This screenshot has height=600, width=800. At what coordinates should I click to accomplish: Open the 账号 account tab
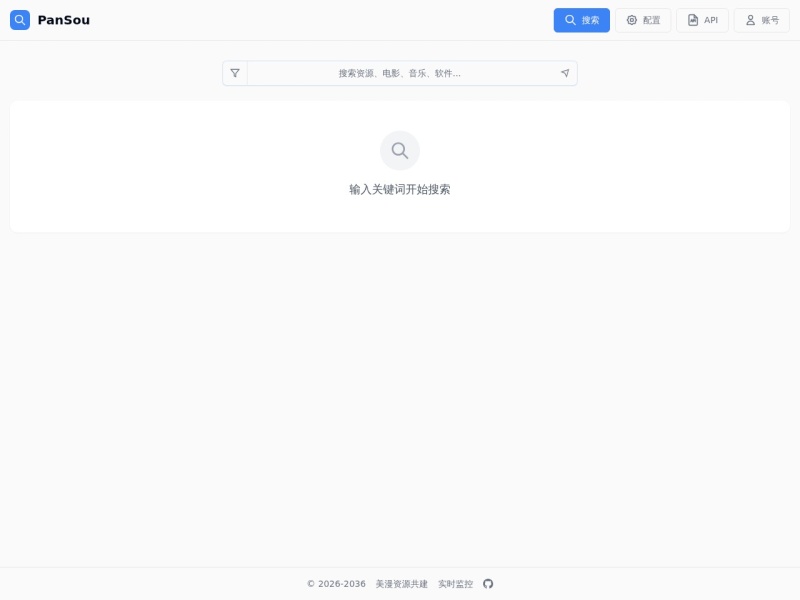point(762,20)
